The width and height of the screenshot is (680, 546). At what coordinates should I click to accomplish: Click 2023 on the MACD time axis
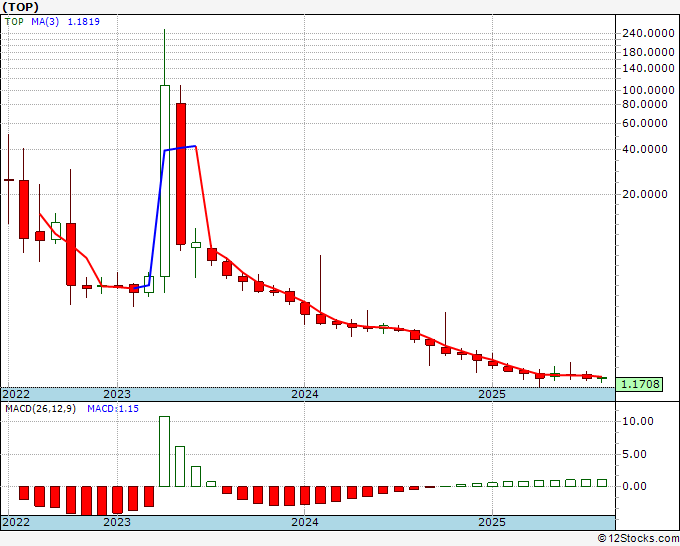[x=117, y=522]
